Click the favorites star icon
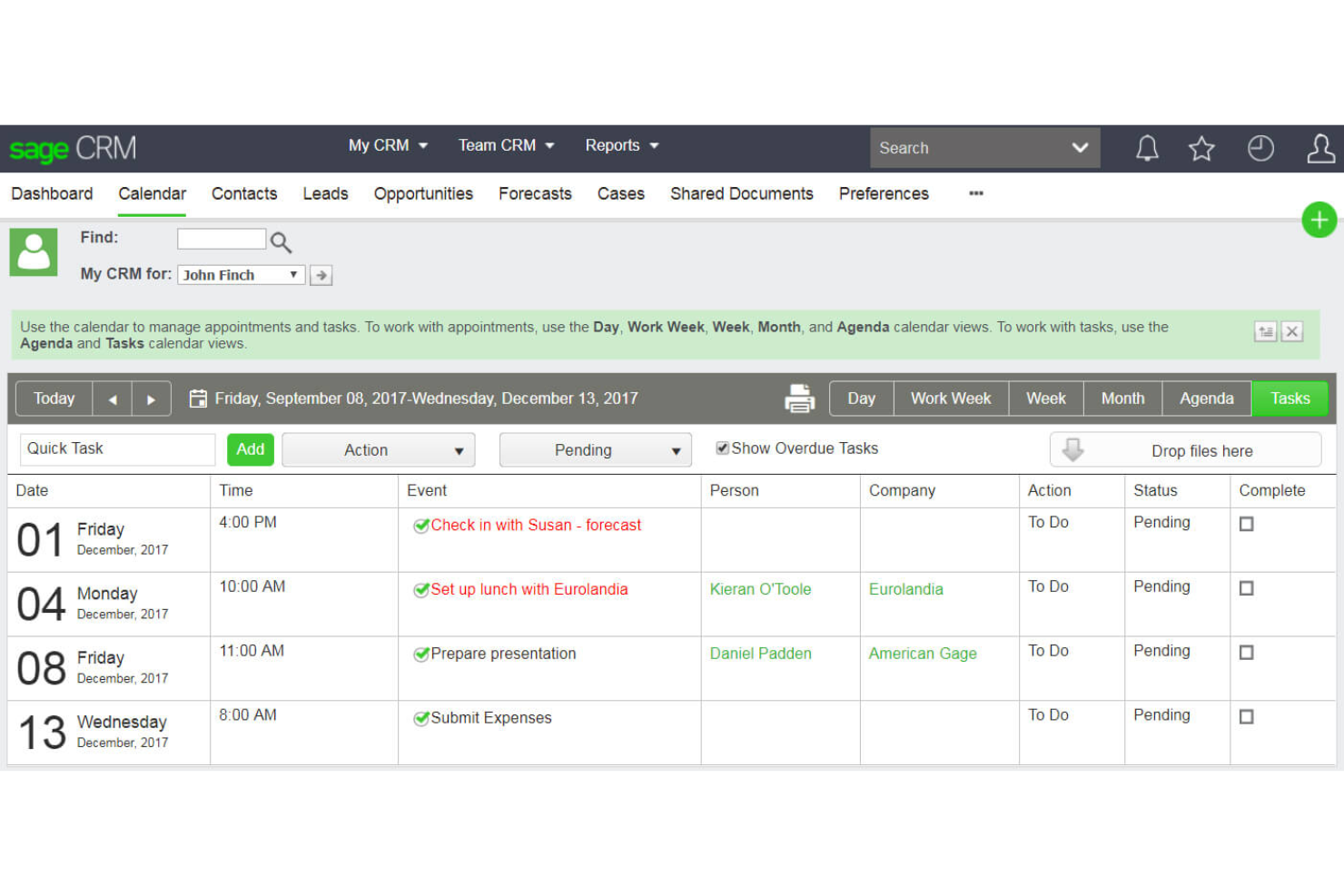Image resolution: width=1344 pixels, height=896 pixels. pos(1201,148)
